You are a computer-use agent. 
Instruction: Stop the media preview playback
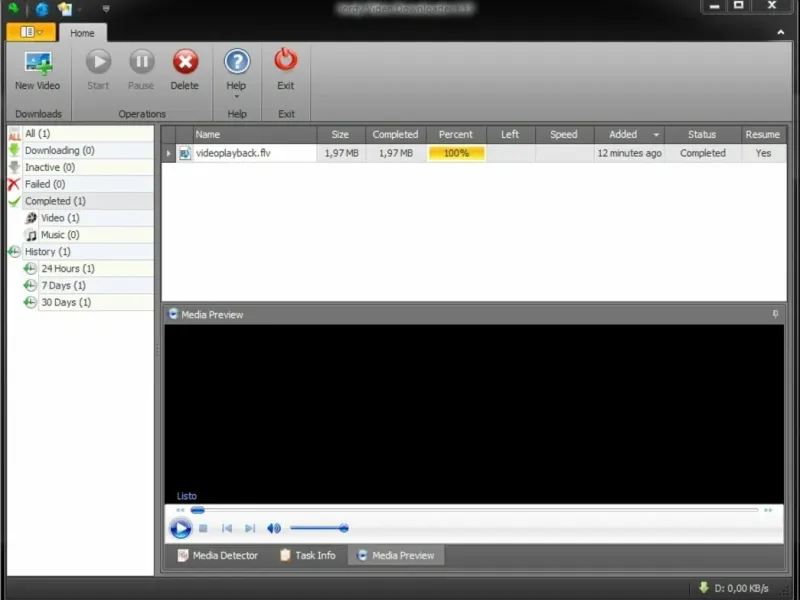pos(203,529)
